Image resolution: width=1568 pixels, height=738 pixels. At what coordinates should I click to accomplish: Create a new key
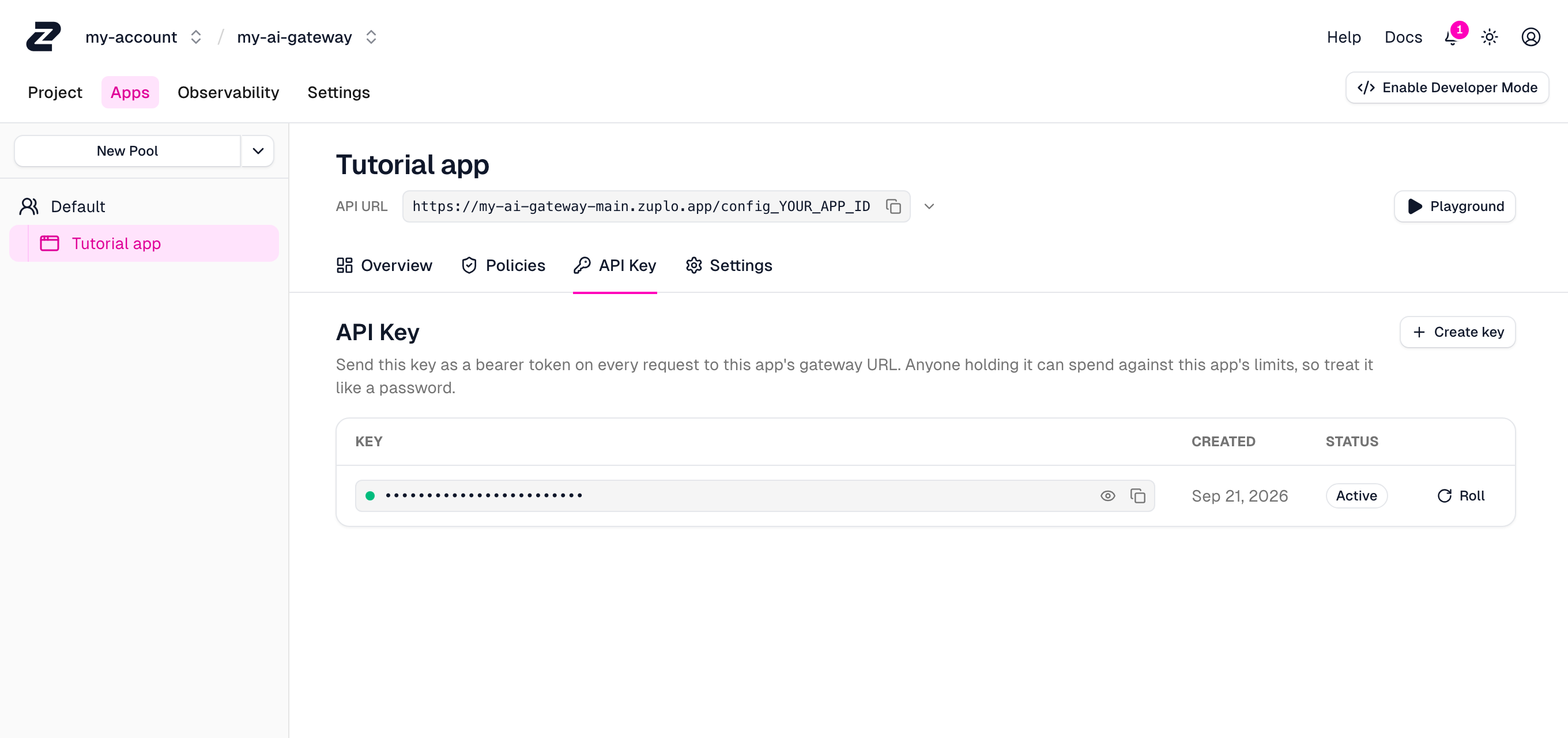1458,332
